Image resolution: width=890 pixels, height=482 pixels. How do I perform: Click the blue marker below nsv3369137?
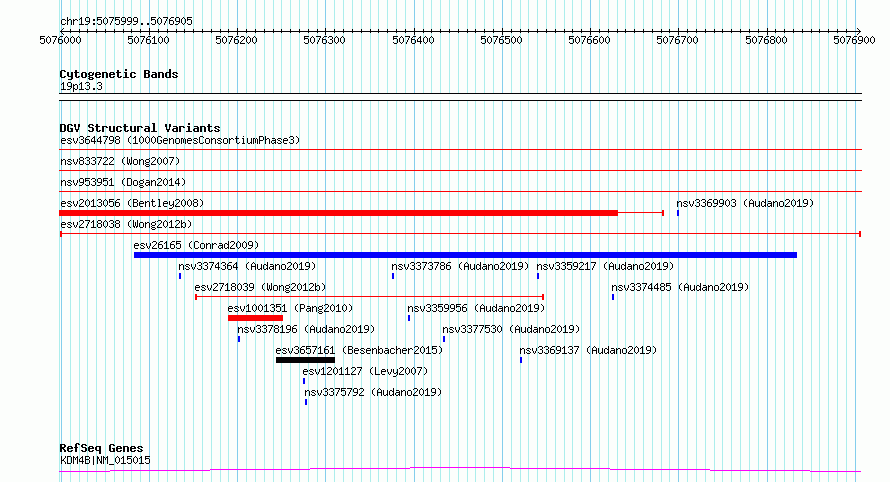click(x=521, y=360)
